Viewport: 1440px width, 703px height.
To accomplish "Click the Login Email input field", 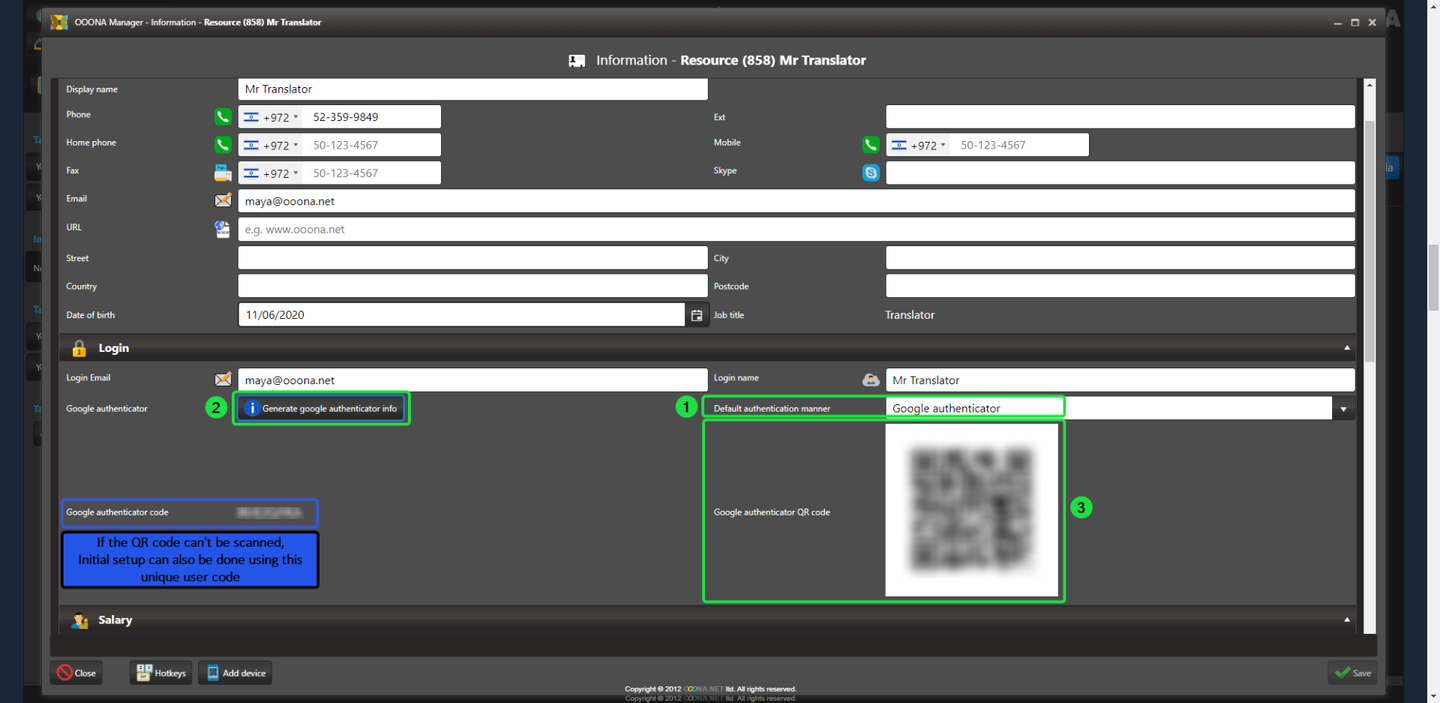I will click(472, 380).
